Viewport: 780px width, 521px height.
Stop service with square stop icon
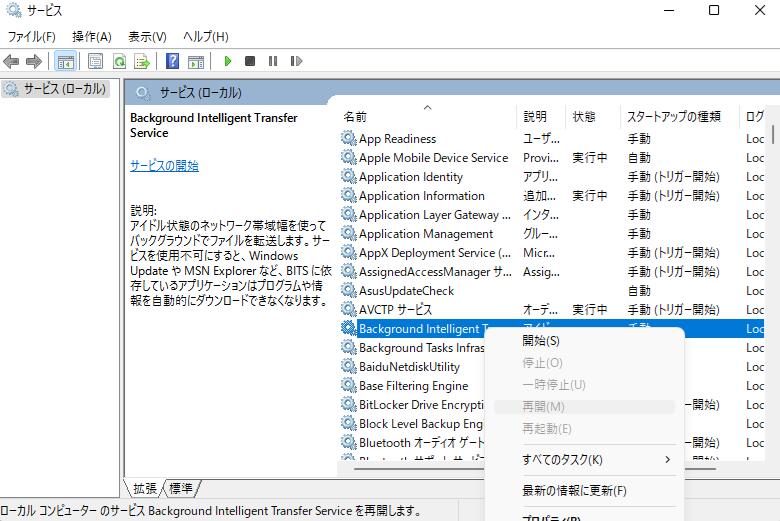pyautogui.click(x=250, y=61)
